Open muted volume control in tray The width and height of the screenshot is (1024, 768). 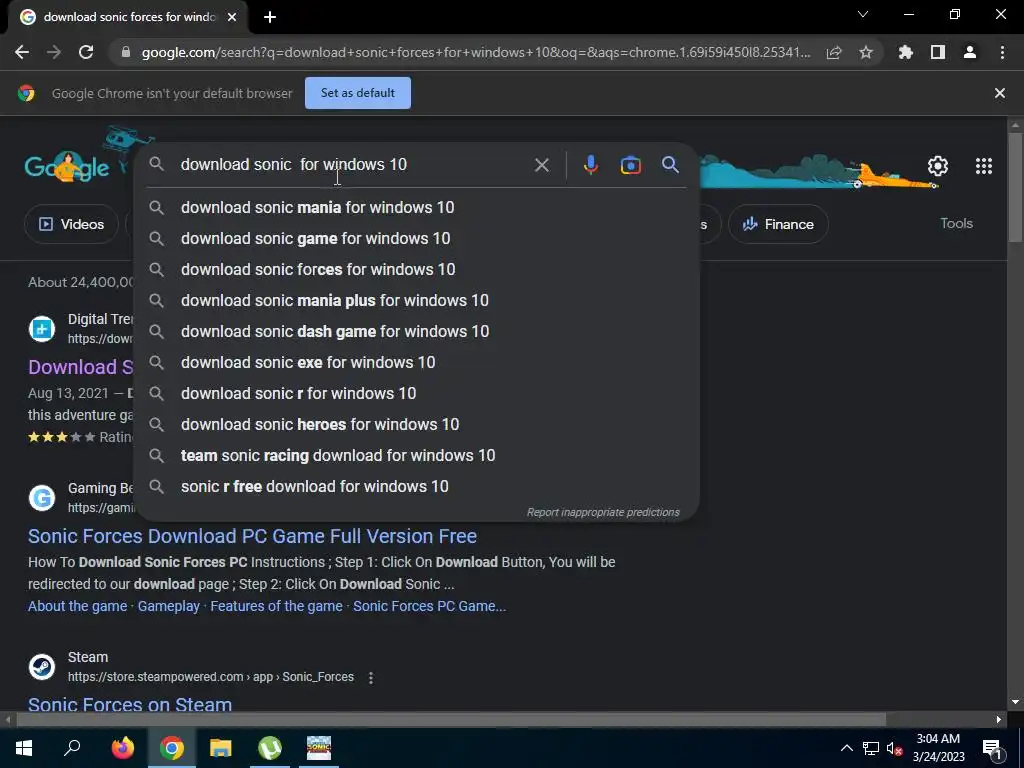894,748
